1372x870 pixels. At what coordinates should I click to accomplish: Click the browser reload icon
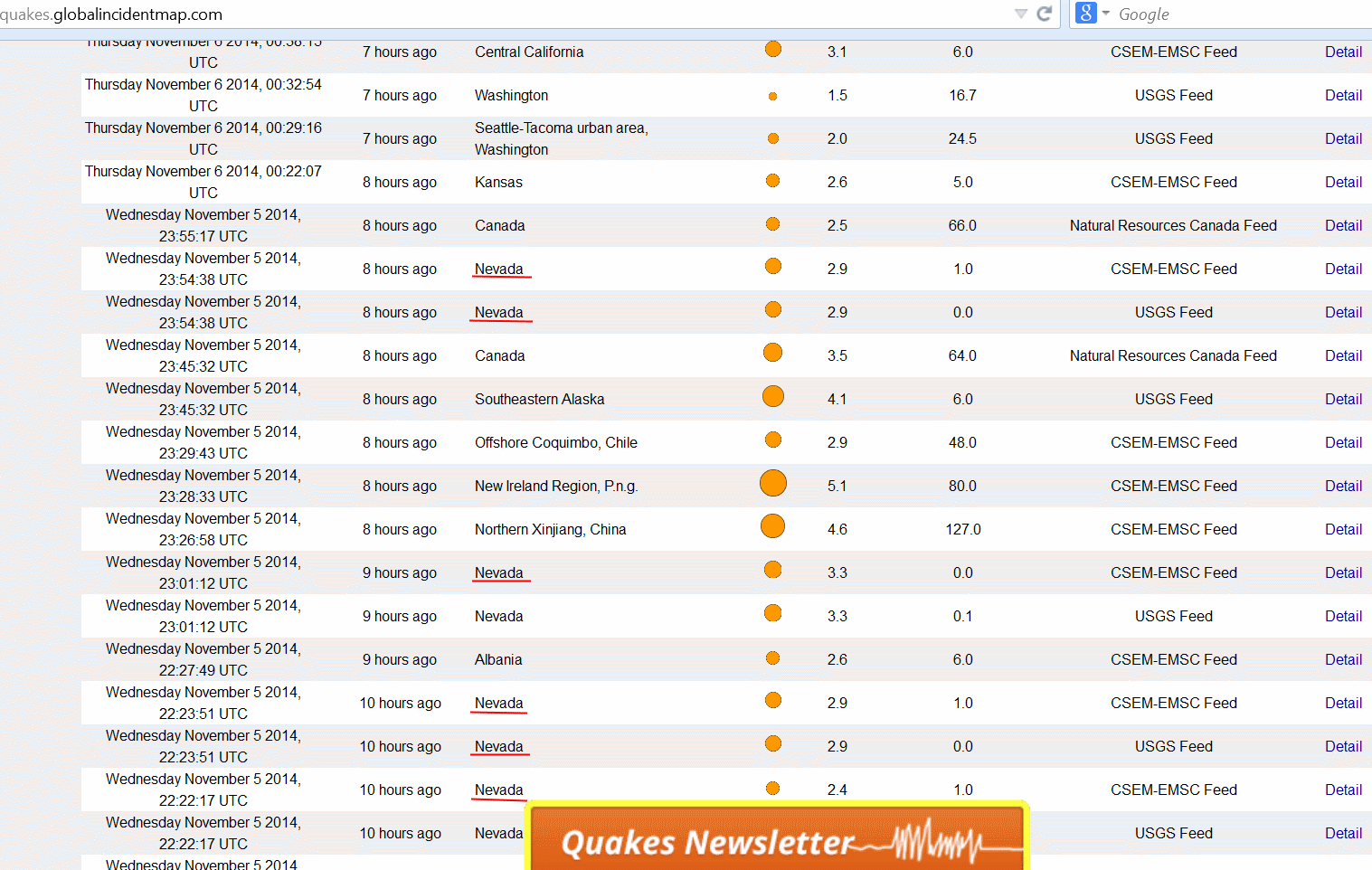[1045, 14]
